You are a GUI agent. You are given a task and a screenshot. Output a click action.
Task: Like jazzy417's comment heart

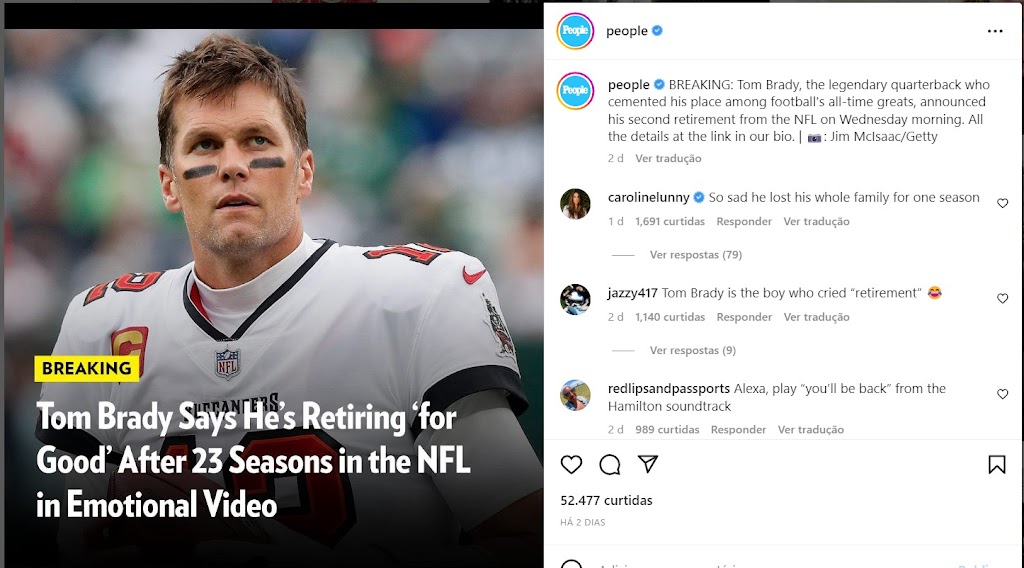coord(1002,298)
